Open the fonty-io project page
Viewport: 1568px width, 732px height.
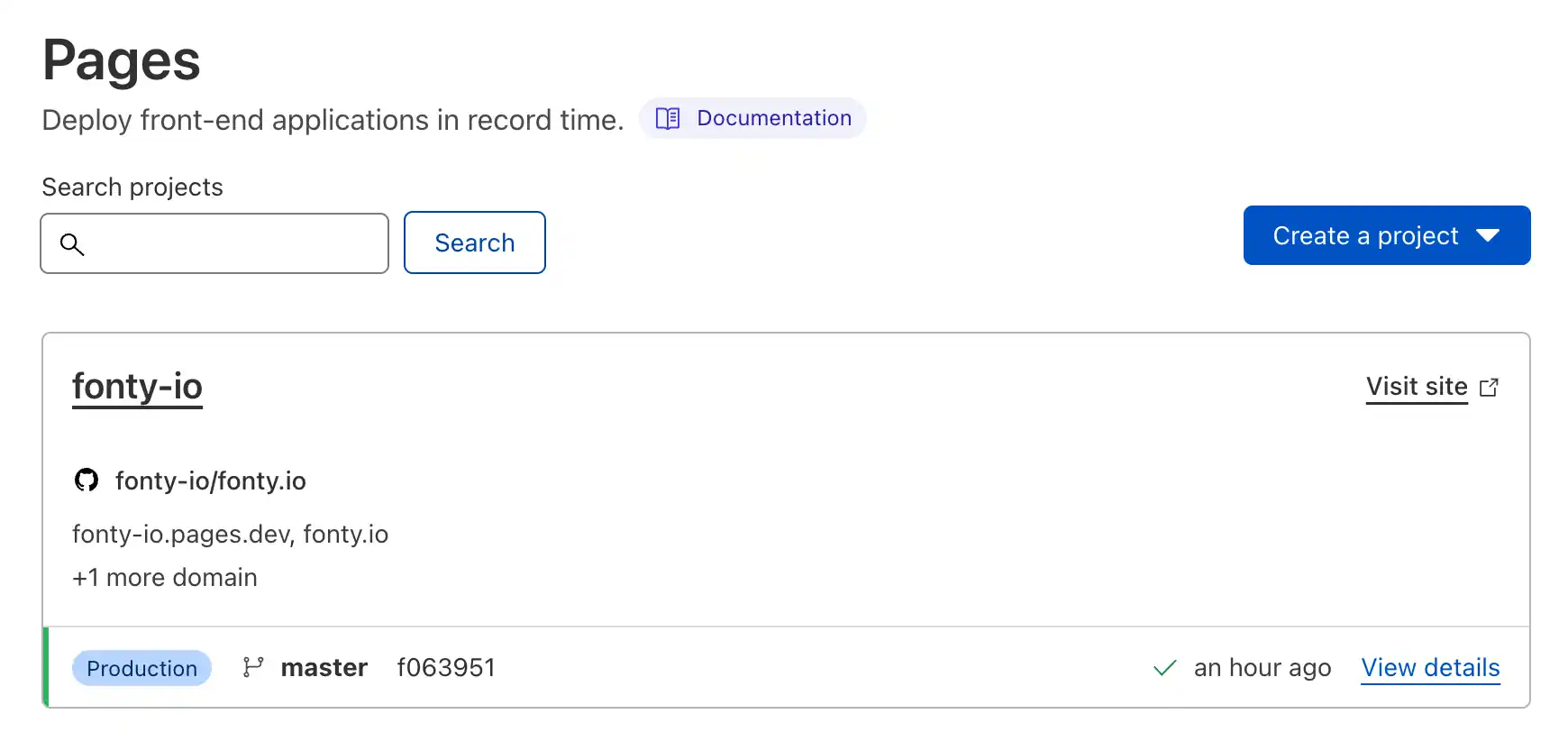click(x=136, y=386)
